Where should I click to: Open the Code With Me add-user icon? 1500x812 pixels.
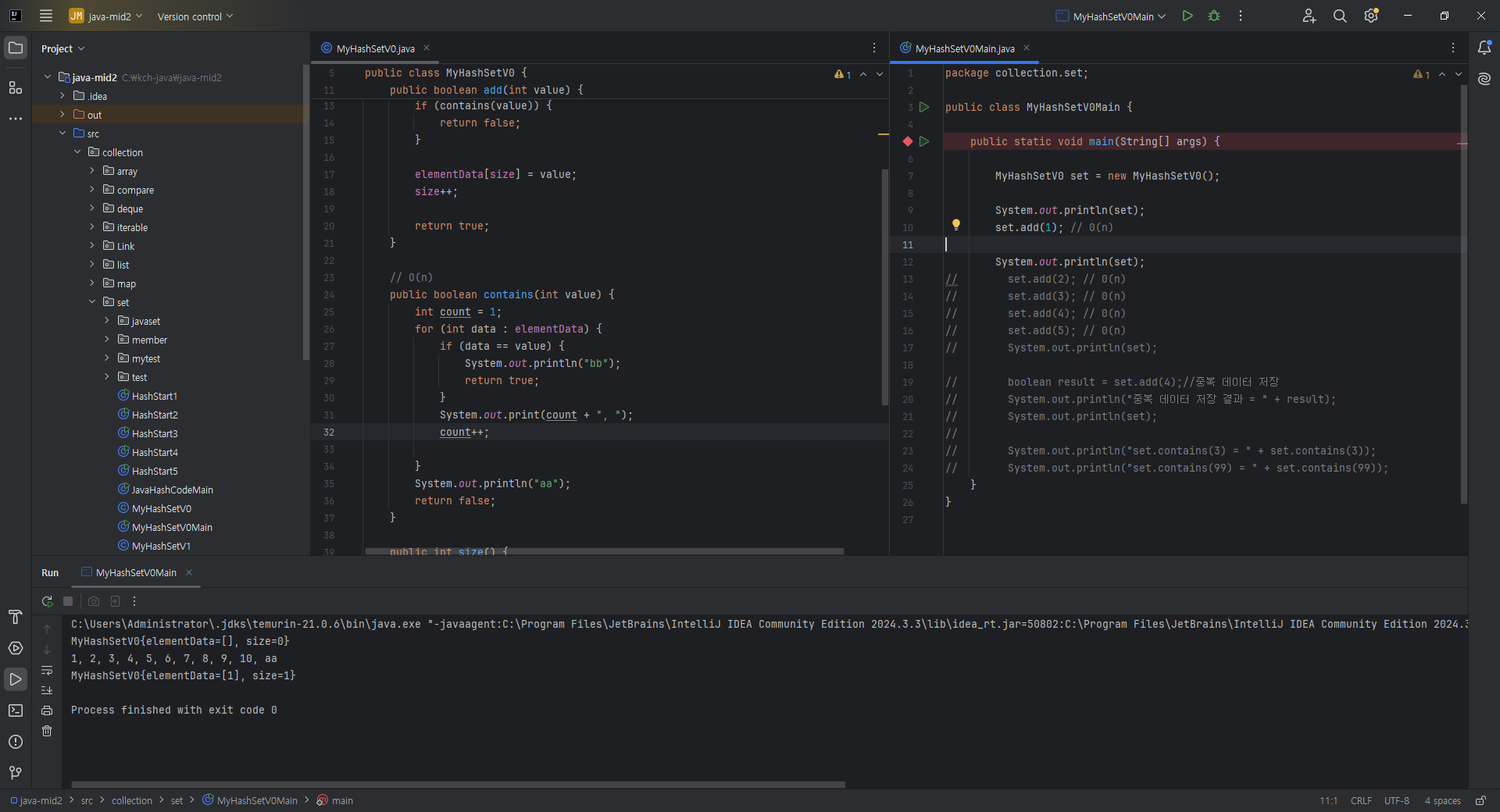[1309, 16]
